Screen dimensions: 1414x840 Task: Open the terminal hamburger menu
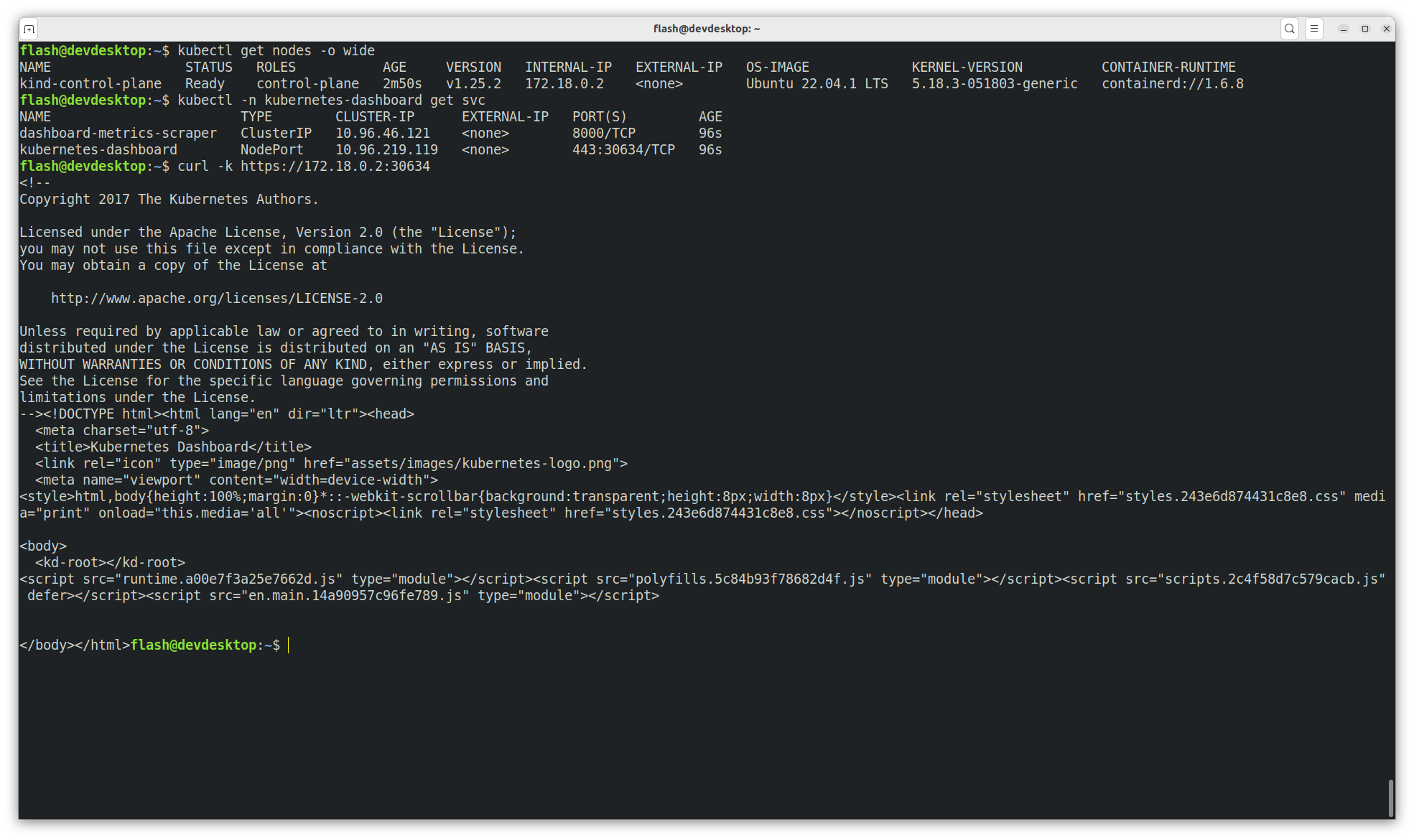tap(1313, 29)
